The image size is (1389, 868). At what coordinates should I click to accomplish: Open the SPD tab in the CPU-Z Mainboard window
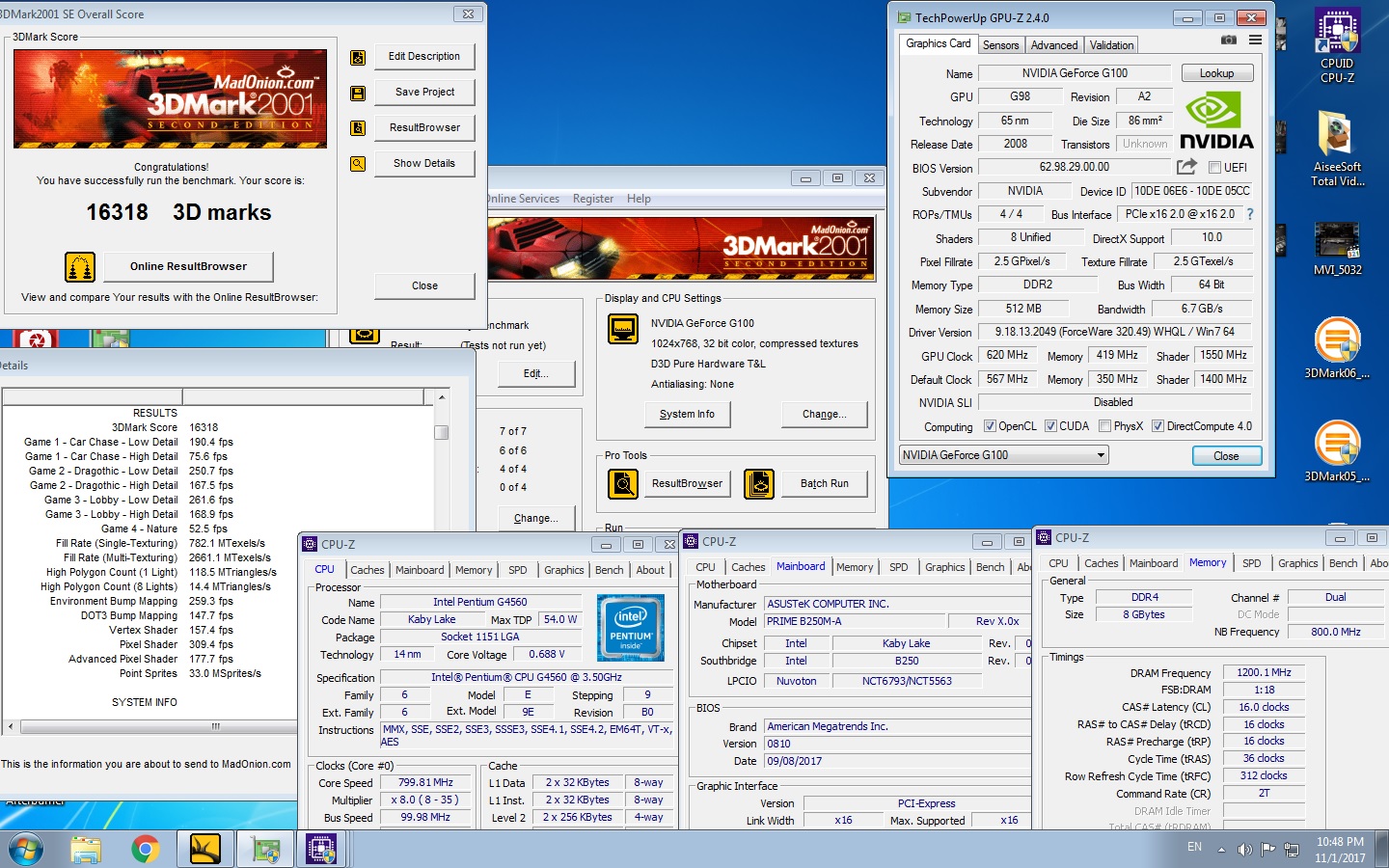(898, 567)
